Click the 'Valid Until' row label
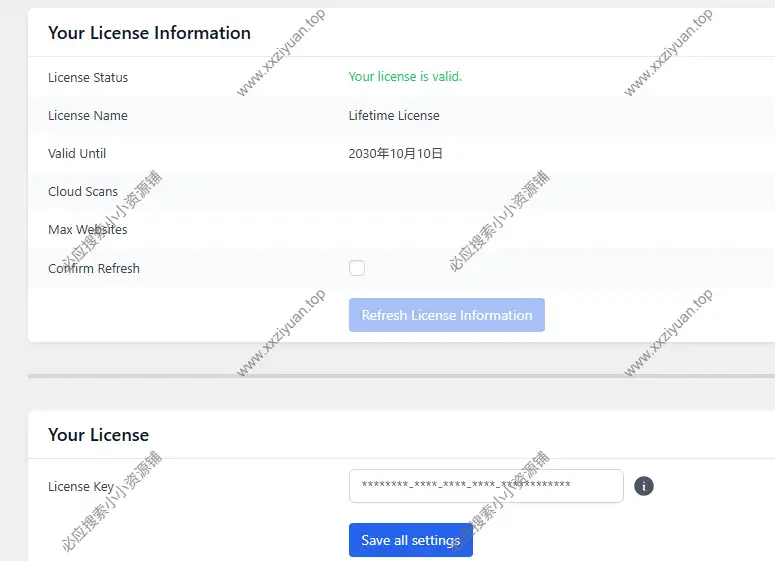Viewport: 775px width, 561px height. 77,153
